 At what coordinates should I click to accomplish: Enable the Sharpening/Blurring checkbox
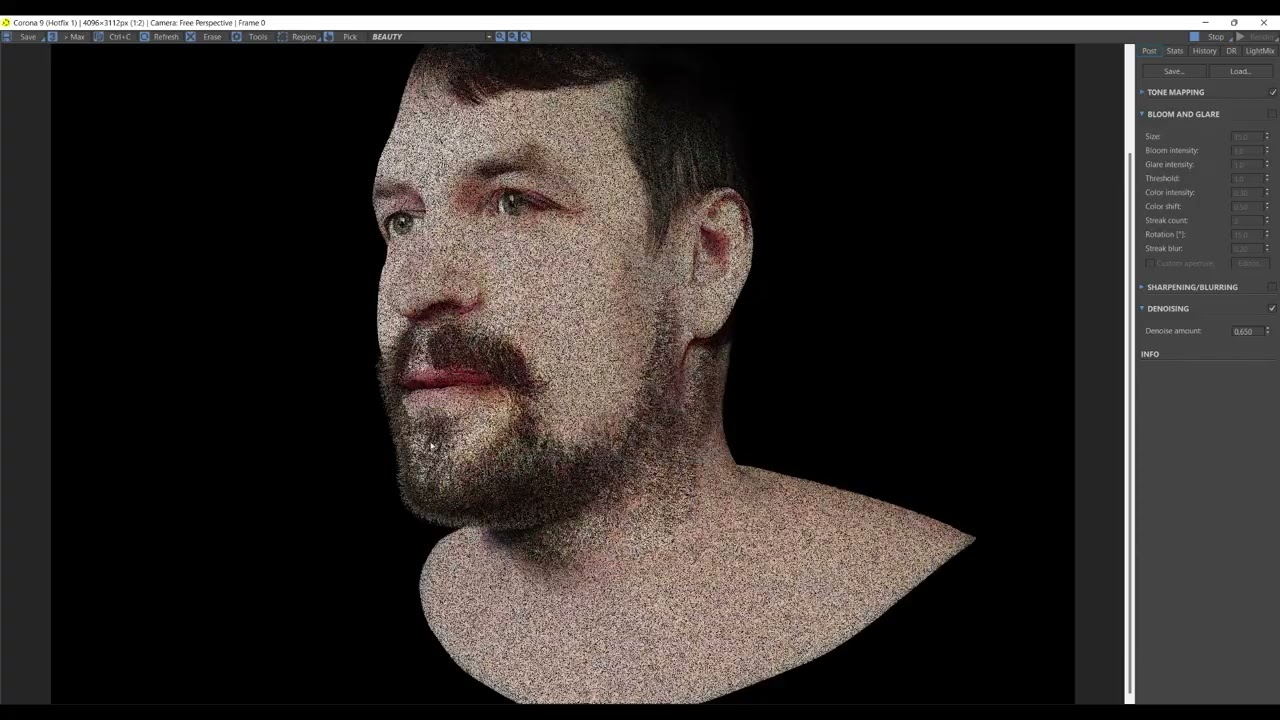(1272, 287)
